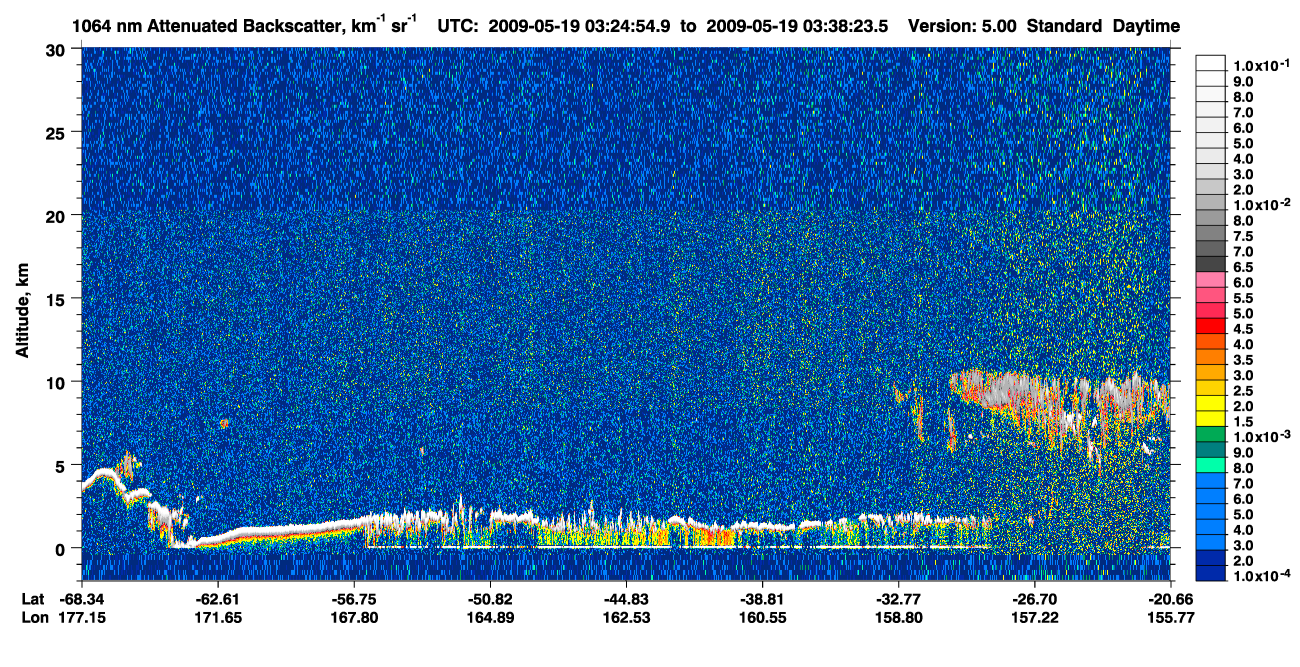Image resolution: width=1300 pixels, height=667 pixels.
Task: Click the 'Altitude, km' axis label
Action: (22, 311)
